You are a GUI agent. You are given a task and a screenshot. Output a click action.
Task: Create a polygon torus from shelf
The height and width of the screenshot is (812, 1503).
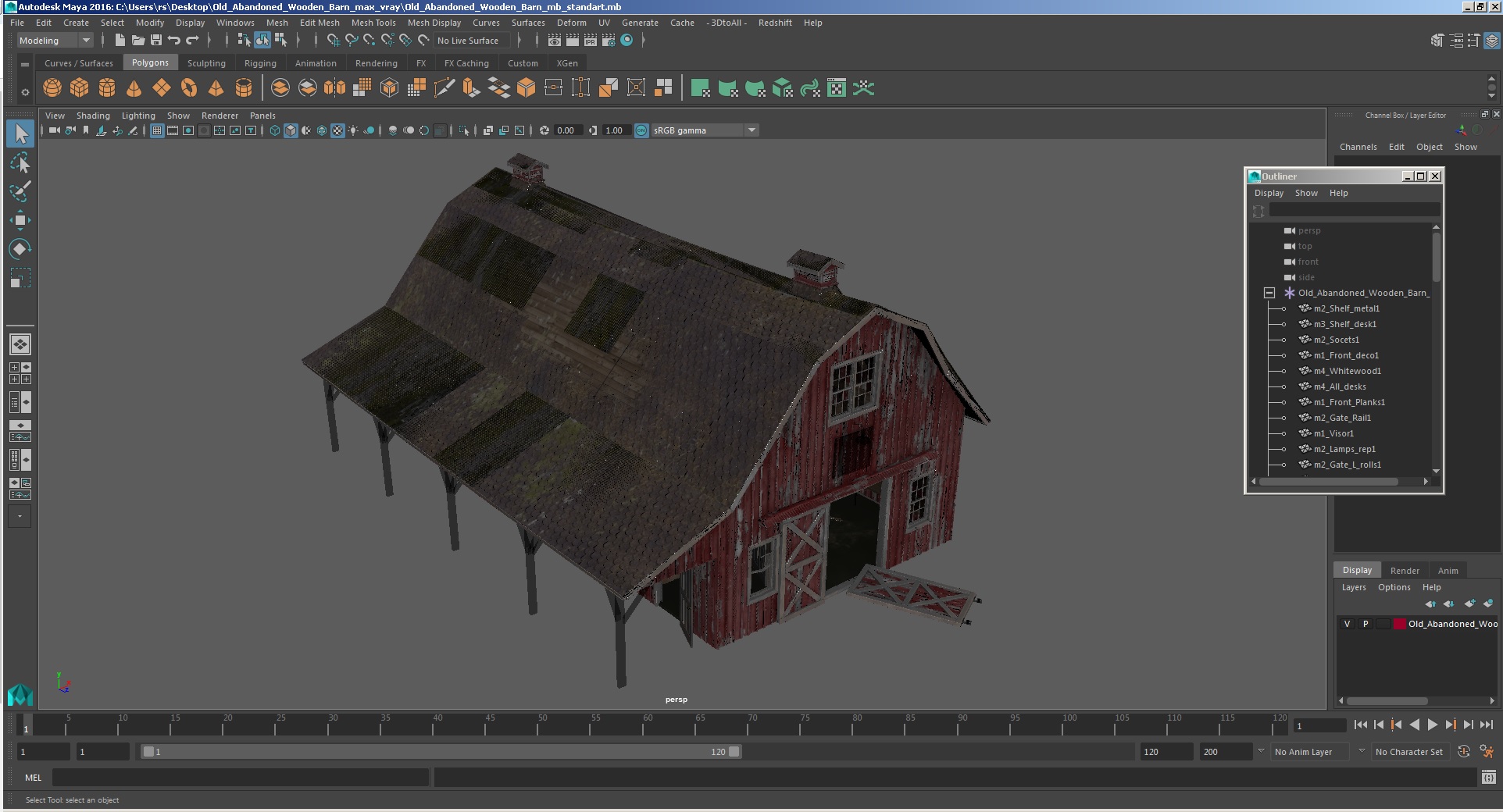coord(189,88)
